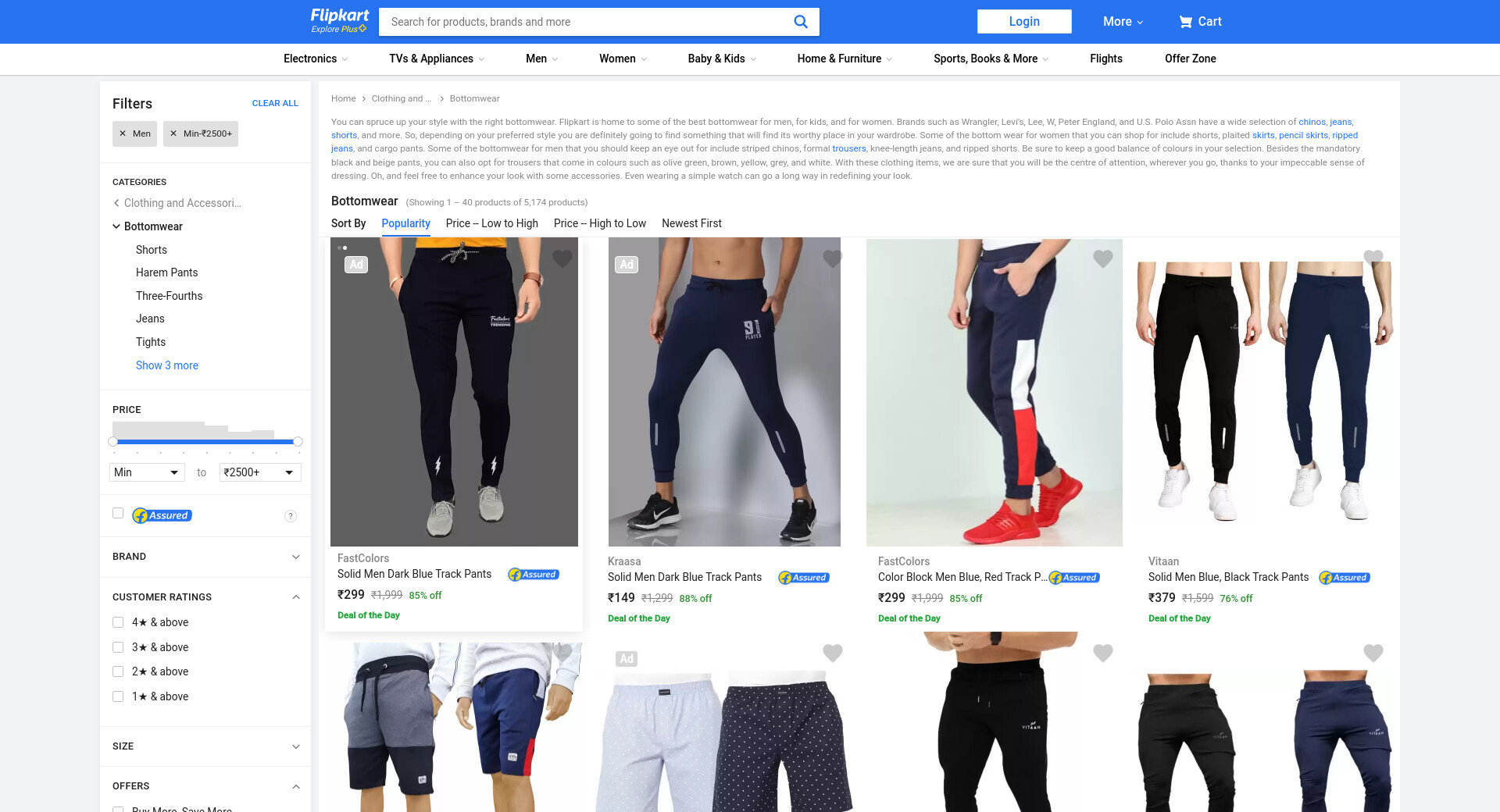Tick the 2★ & above rating checkbox
Screen dimensions: 1500x812
click(x=118, y=671)
